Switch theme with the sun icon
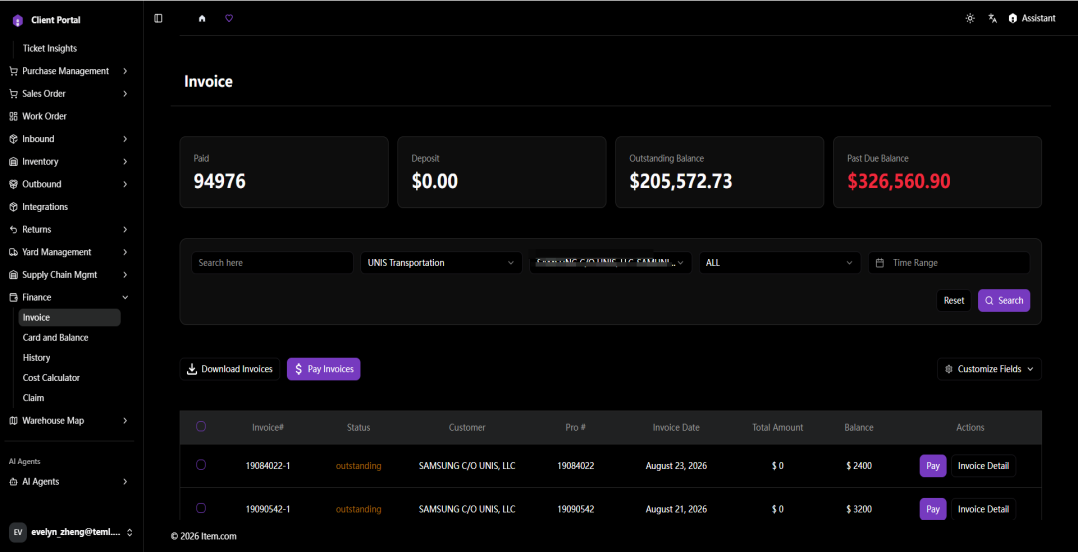Viewport: 1078px width, 552px height. (x=970, y=19)
